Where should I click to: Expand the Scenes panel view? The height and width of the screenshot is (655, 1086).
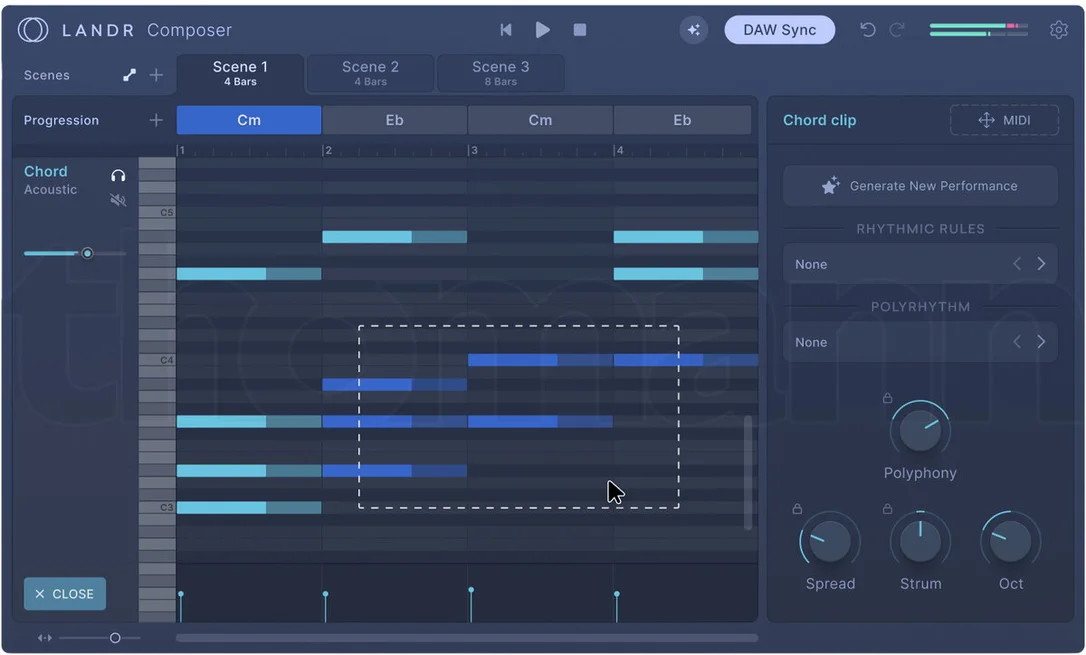pyautogui.click(x=130, y=75)
